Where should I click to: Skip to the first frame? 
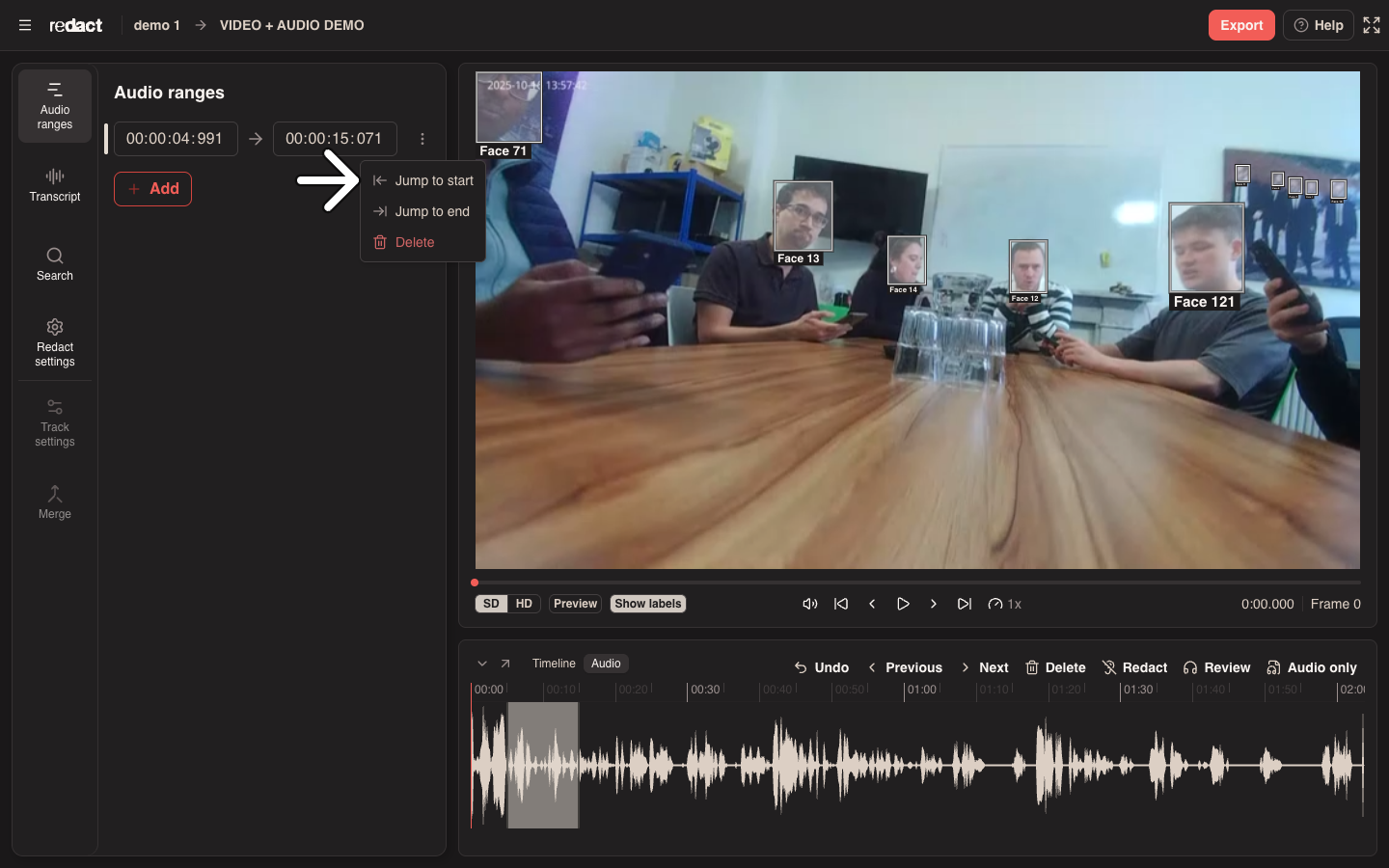click(x=841, y=604)
